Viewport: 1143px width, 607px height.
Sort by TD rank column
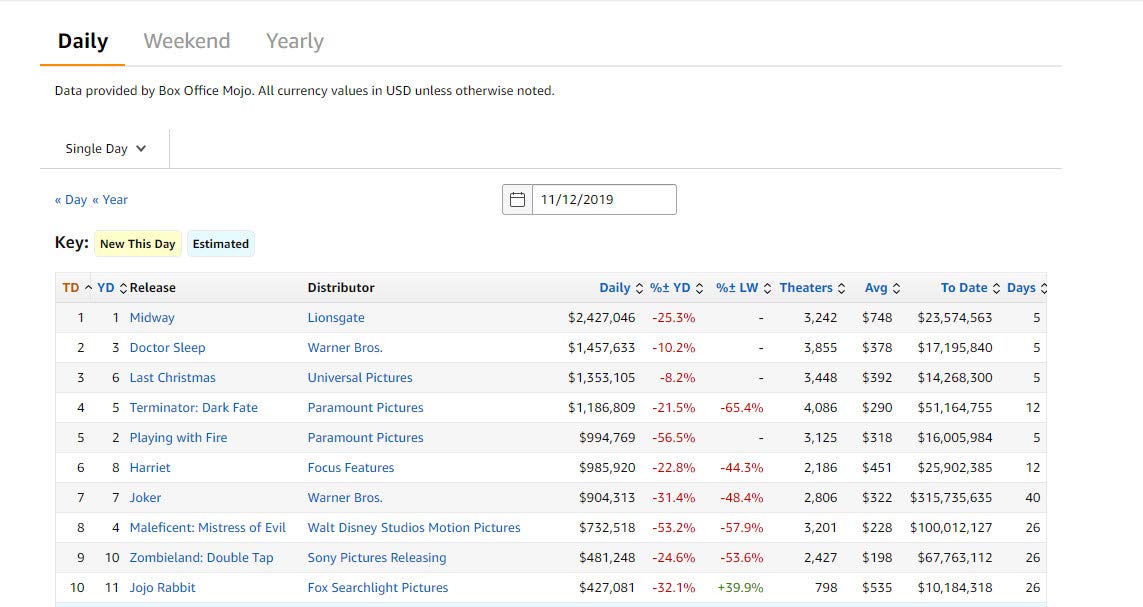tap(71, 288)
